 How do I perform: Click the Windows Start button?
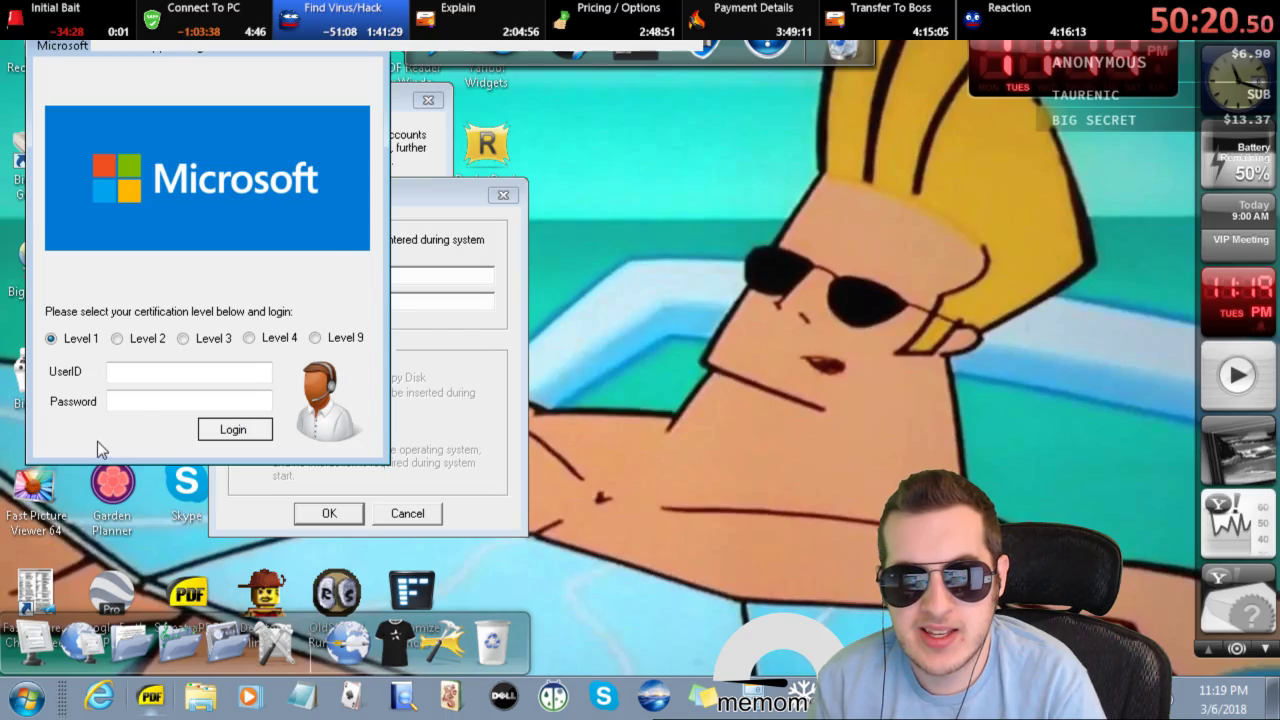25,696
